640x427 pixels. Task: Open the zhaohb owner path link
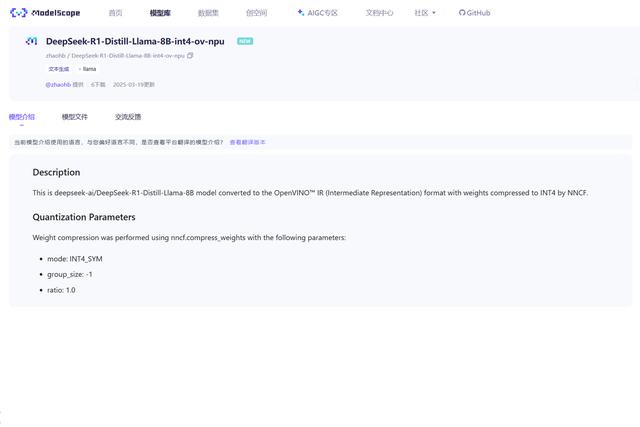(x=56, y=56)
